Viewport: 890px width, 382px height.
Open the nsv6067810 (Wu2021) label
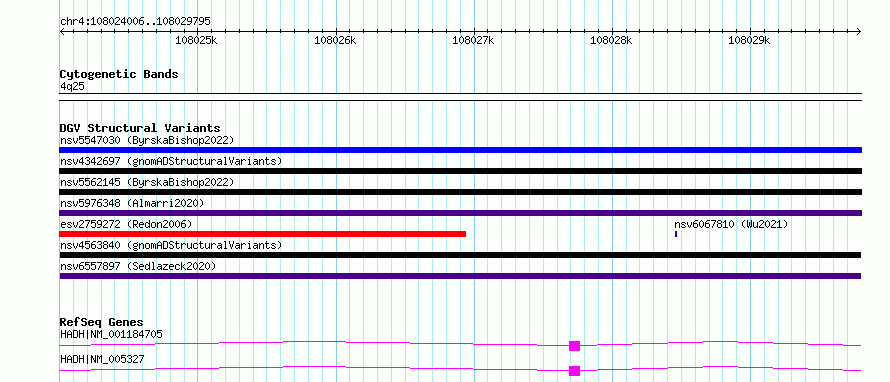click(731, 224)
